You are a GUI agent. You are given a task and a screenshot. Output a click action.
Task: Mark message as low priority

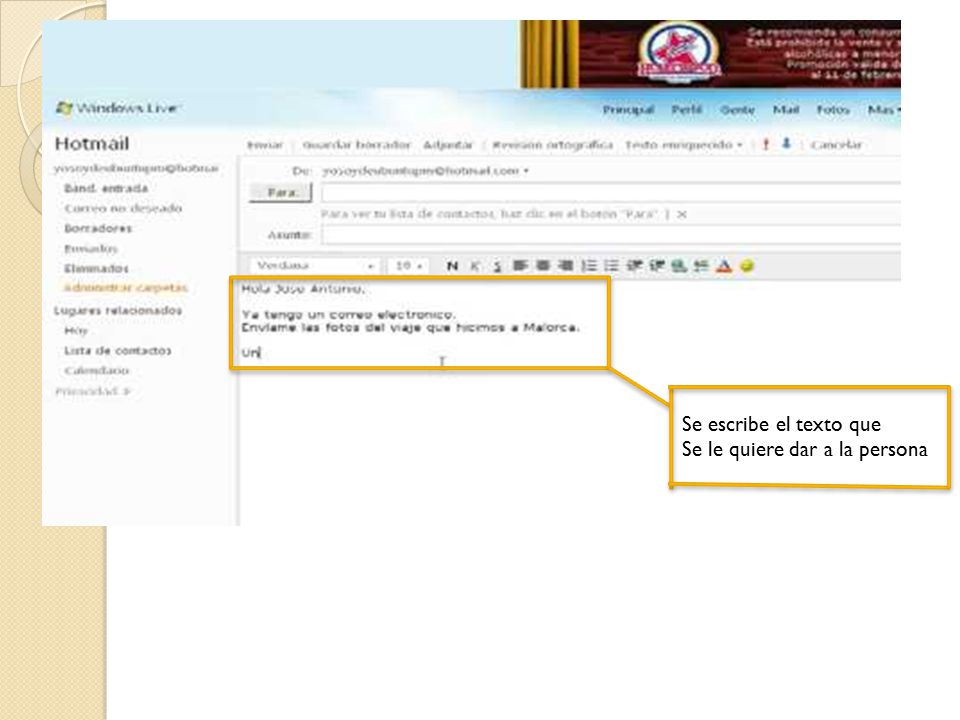tap(787, 144)
